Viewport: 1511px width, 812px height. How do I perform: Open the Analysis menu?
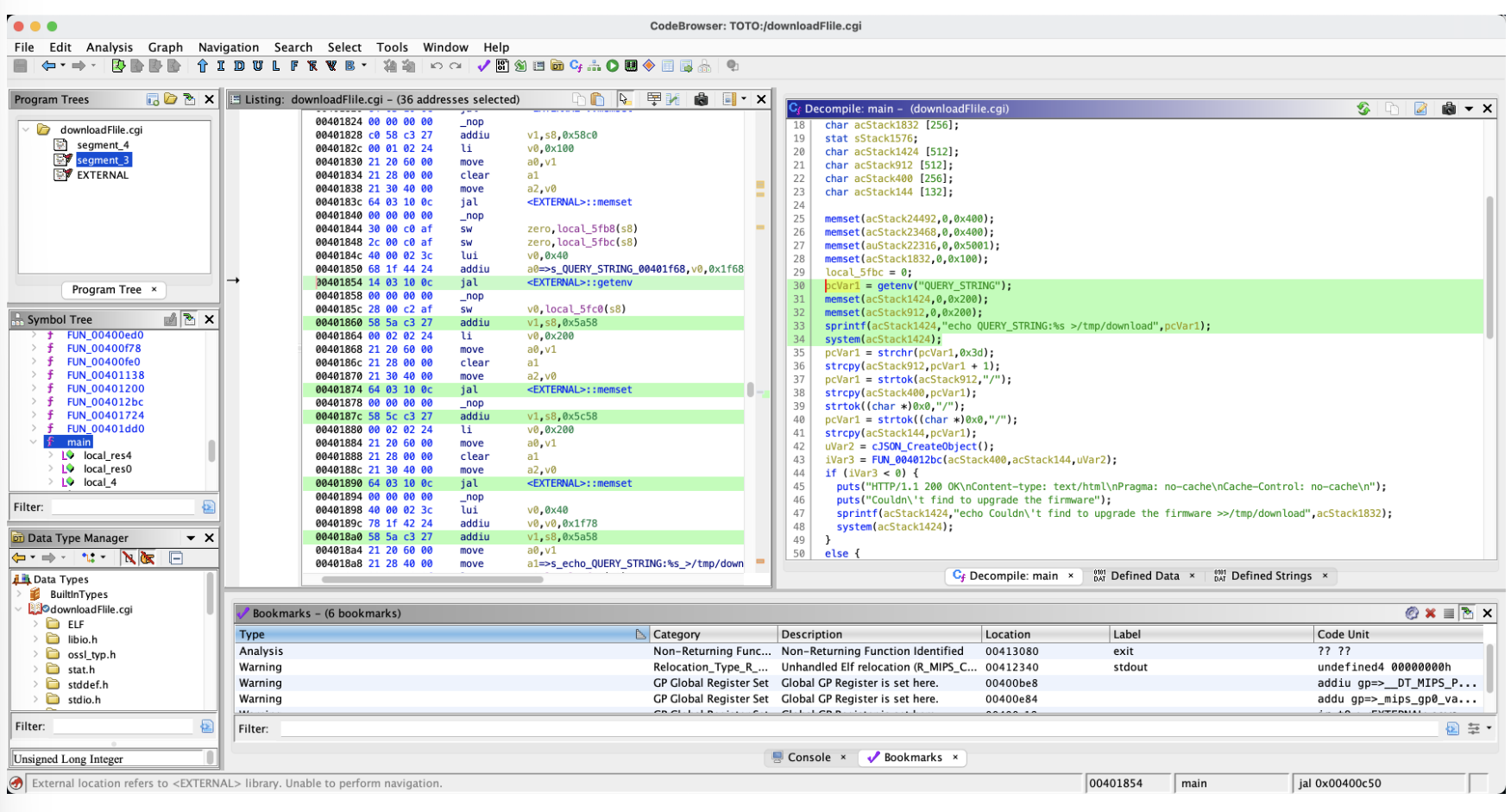click(x=109, y=47)
